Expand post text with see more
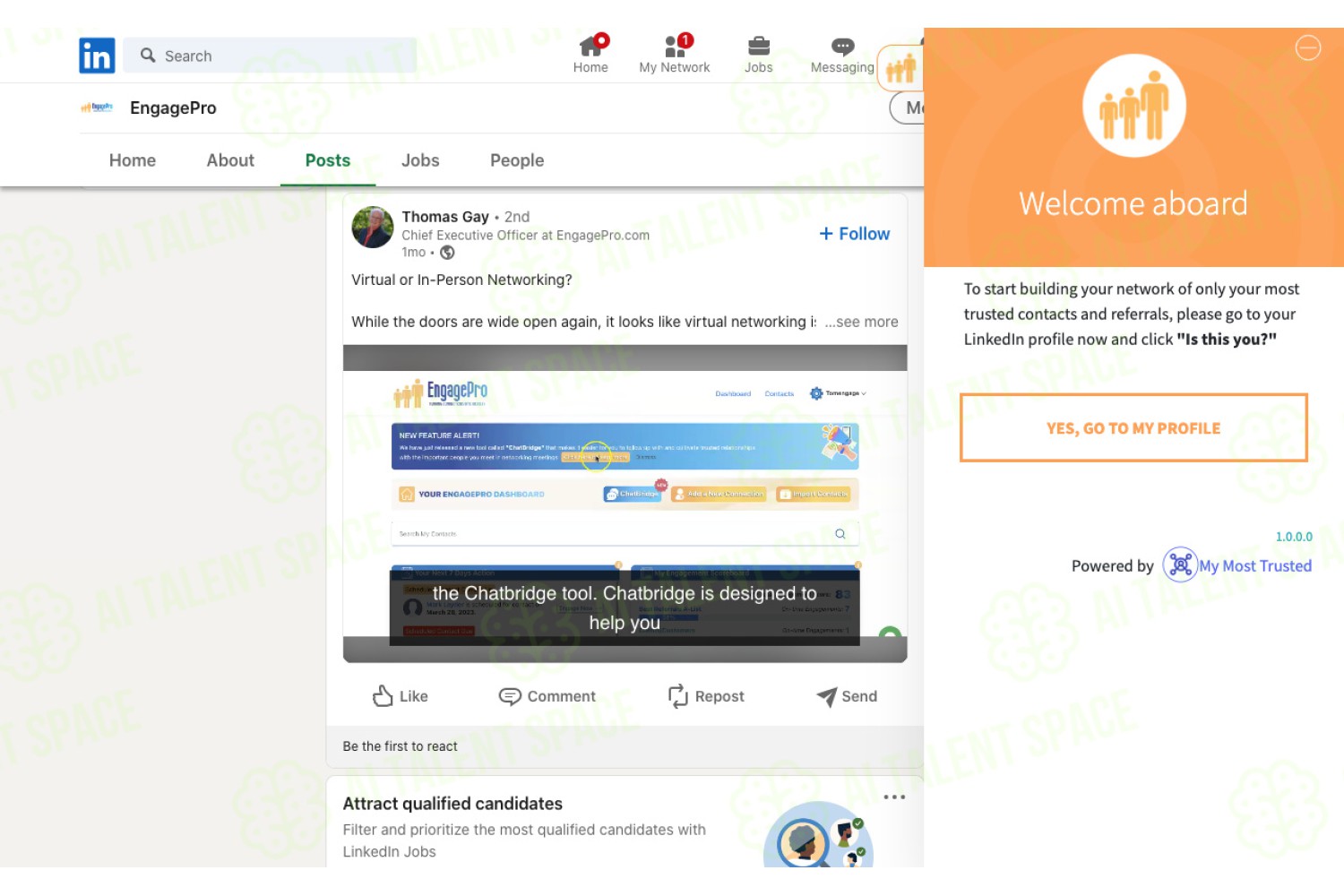 click(861, 322)
